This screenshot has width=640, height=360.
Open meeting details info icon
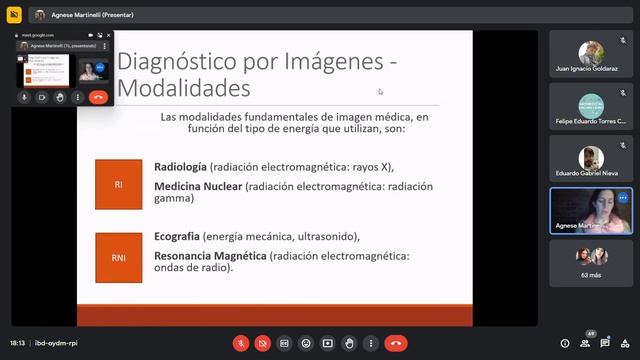(565, 344)
